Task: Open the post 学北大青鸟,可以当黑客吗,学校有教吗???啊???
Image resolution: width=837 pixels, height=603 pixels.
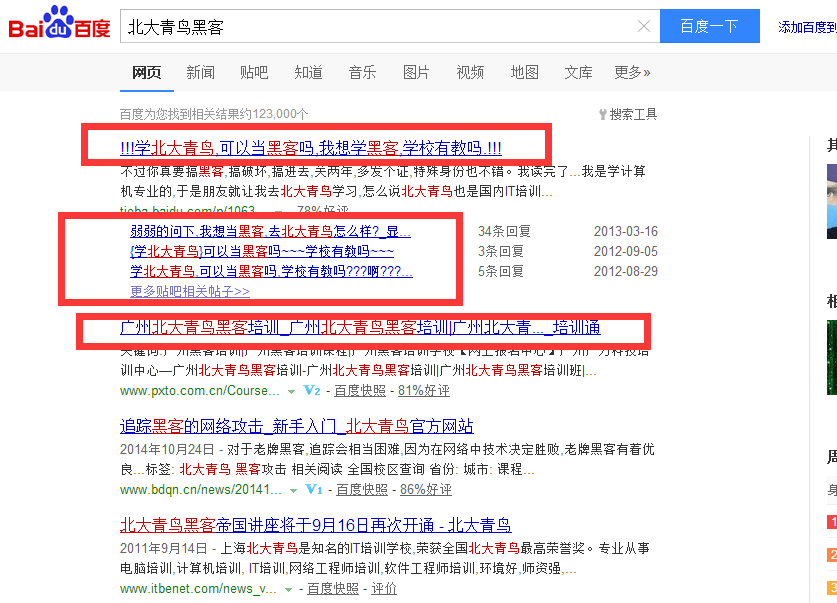Action: (x=271, y=272)
